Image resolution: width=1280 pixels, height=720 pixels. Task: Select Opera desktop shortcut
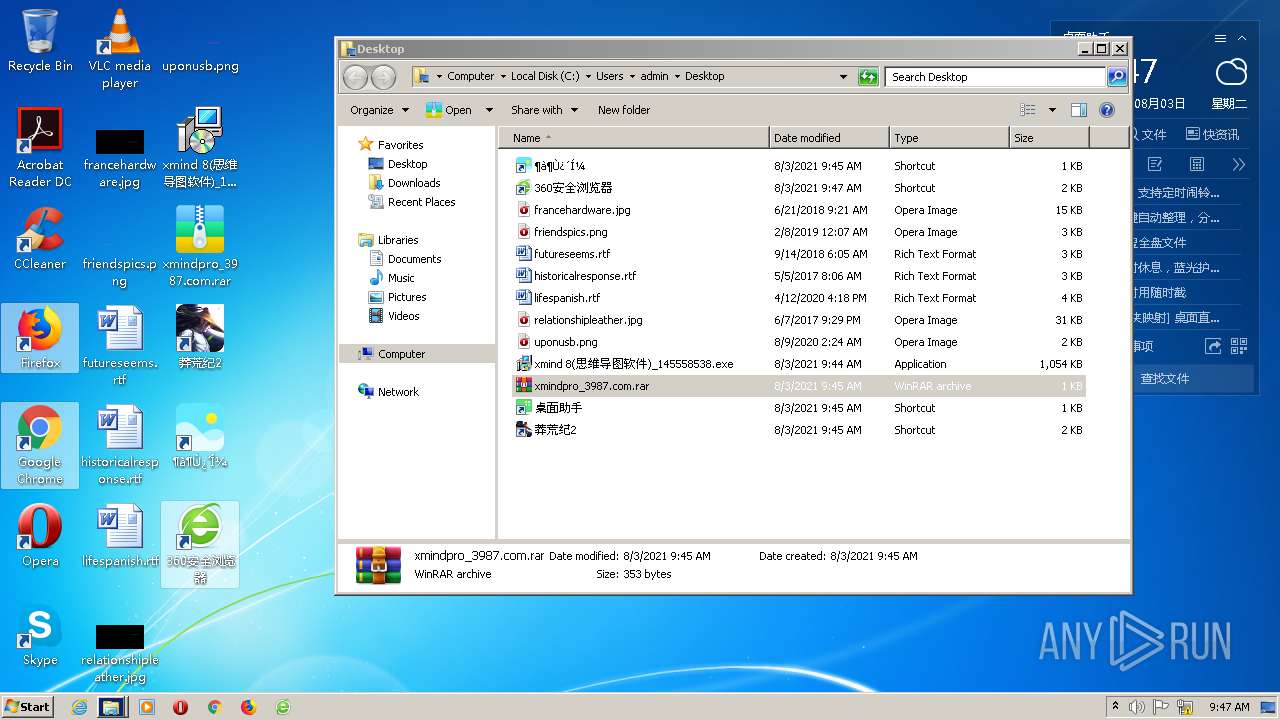(x=40, y=536)
